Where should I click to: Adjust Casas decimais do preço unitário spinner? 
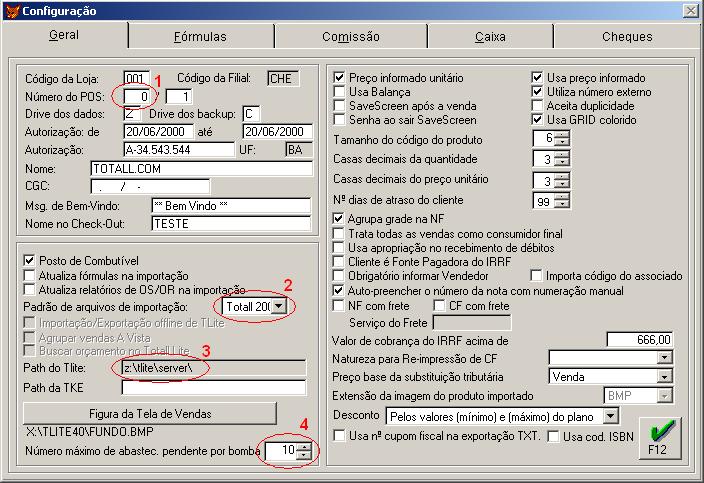pyautogui.click(x=562, y=180)
